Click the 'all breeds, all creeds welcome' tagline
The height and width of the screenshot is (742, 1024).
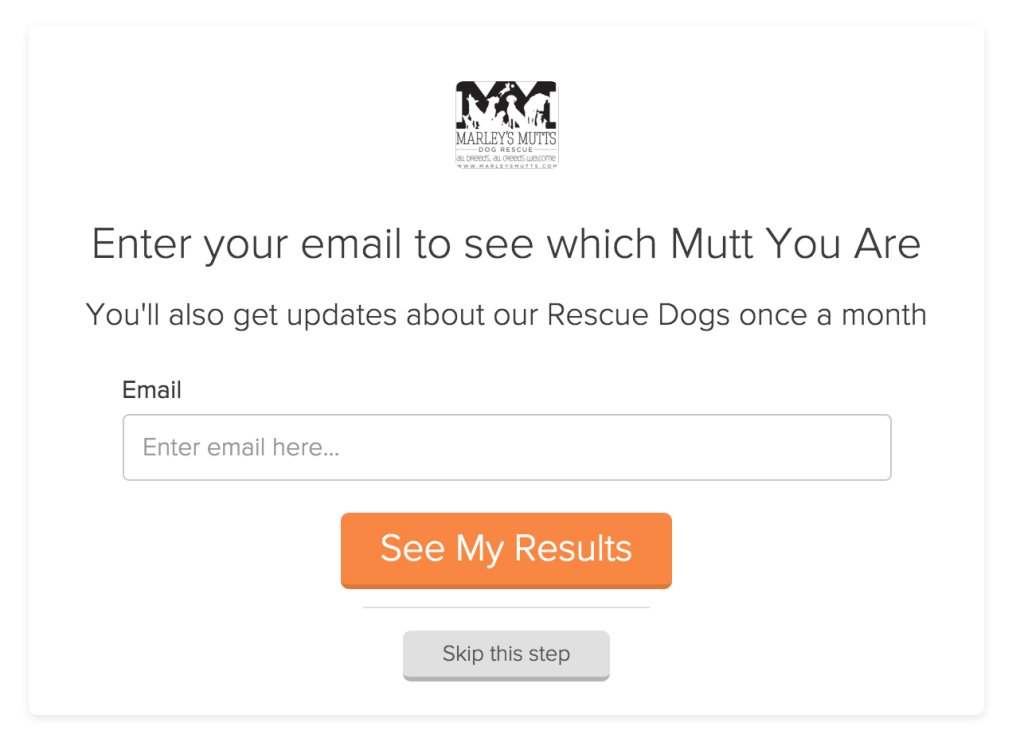click(x=507, y=158)
